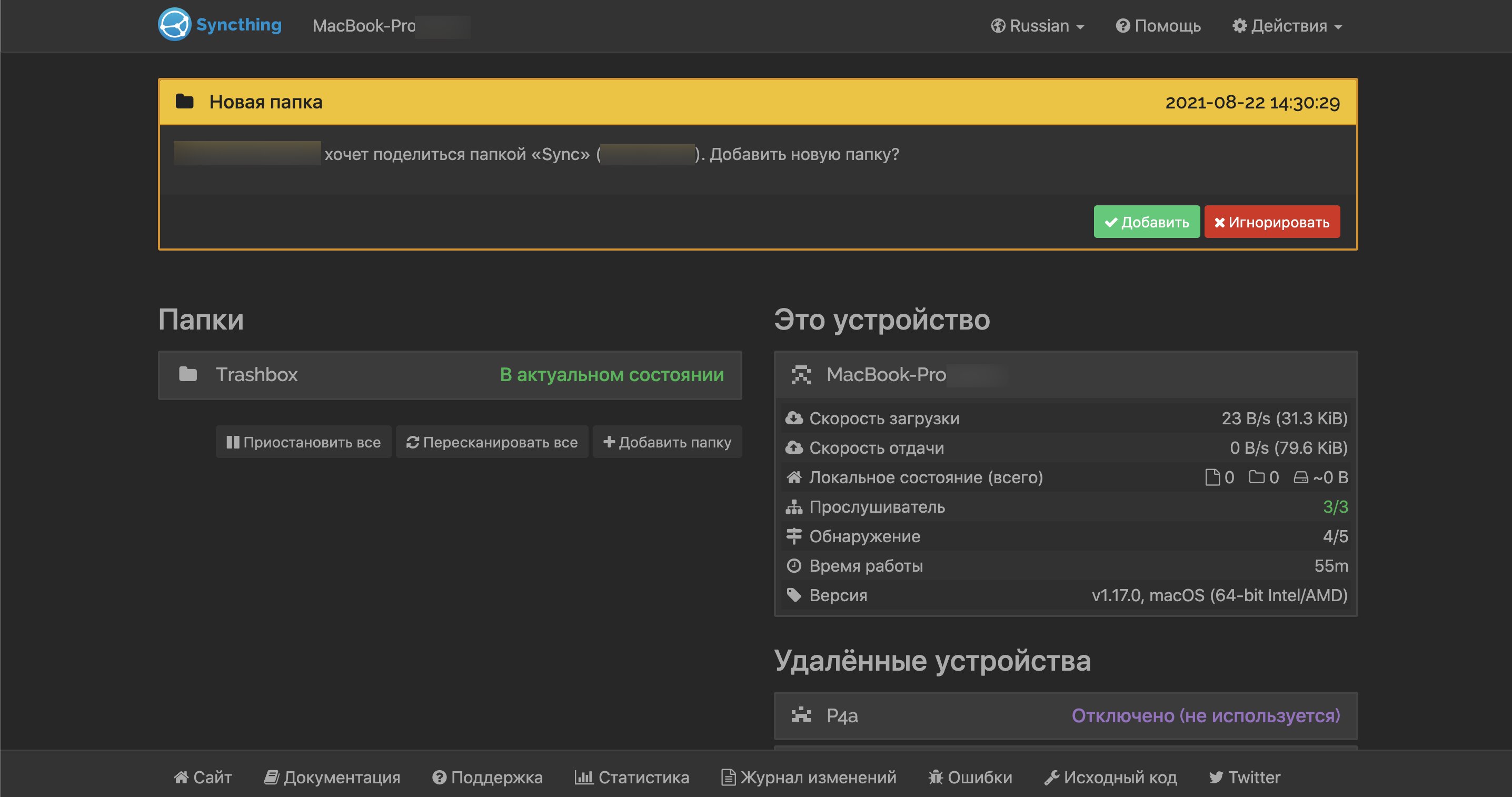Click the book icon beside Документация

pos(271,777)
